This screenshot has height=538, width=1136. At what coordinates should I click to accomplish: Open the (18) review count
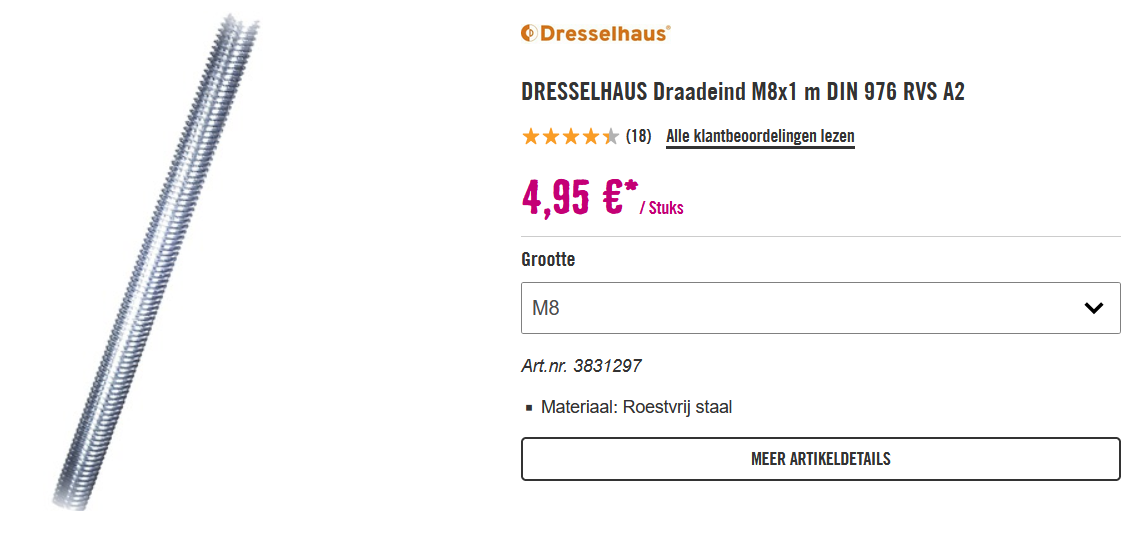coord(638,136)
